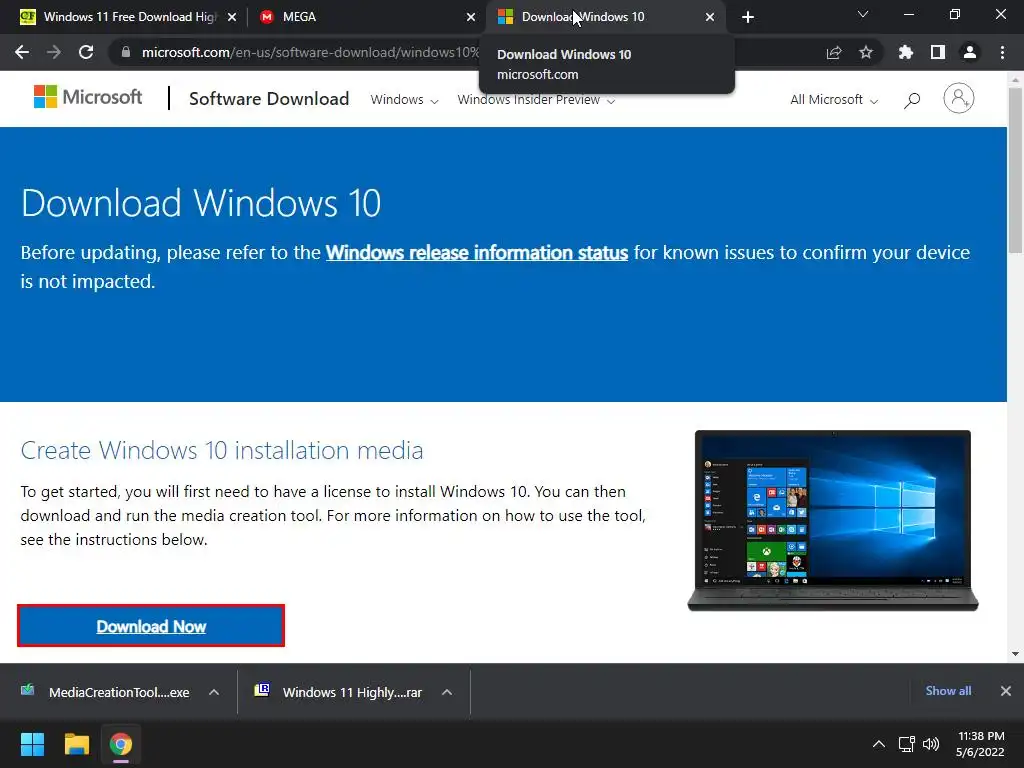
Task: Open the Windows Start menu
Action: tap(32, 744)
